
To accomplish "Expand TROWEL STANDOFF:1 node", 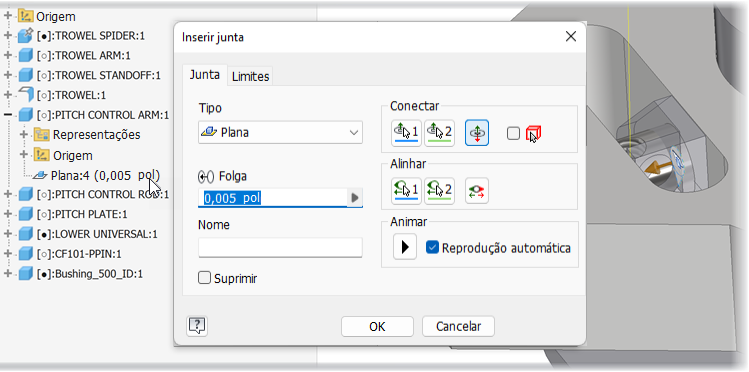I will click(7, 75).
